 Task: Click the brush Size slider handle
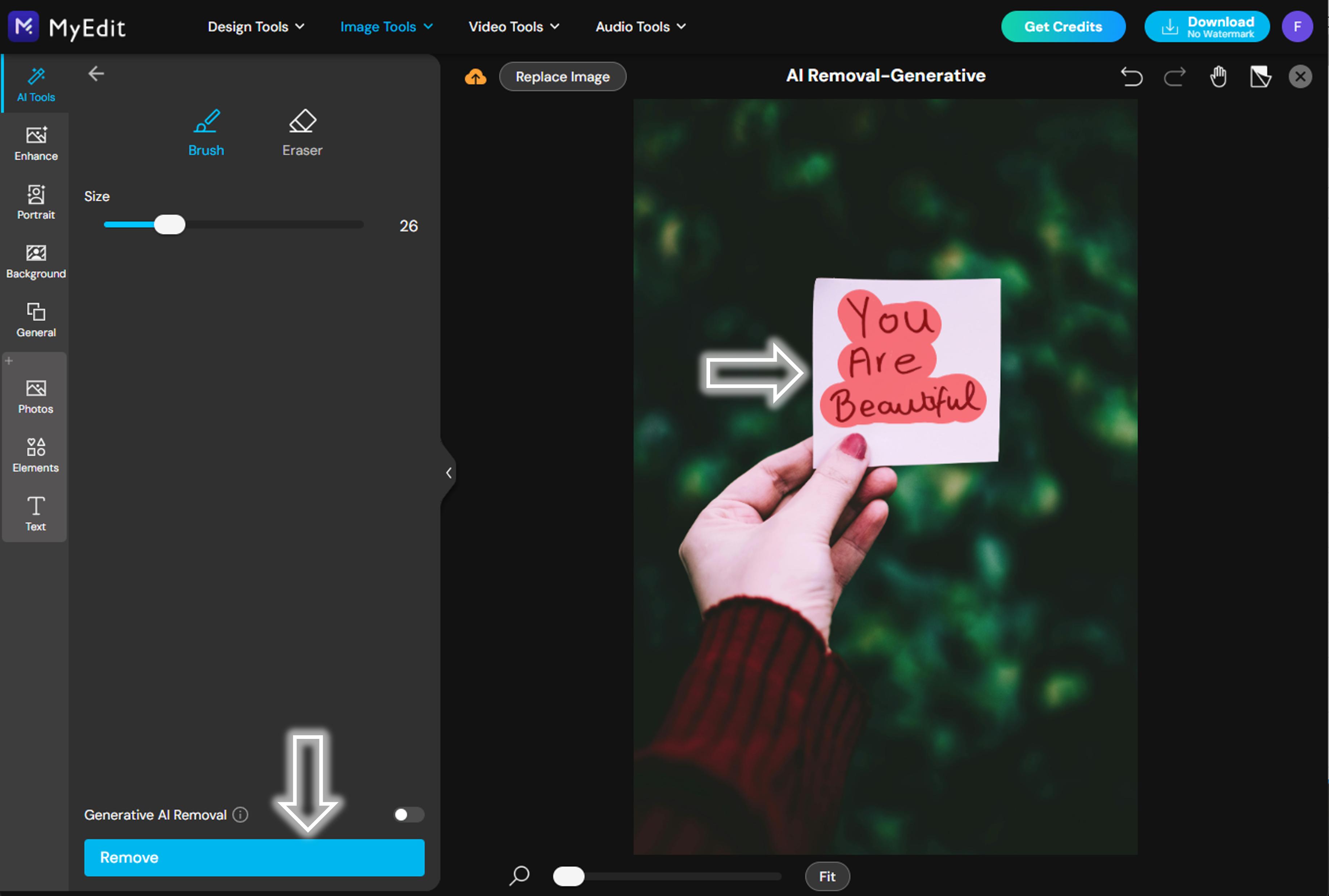pos(170,224)
